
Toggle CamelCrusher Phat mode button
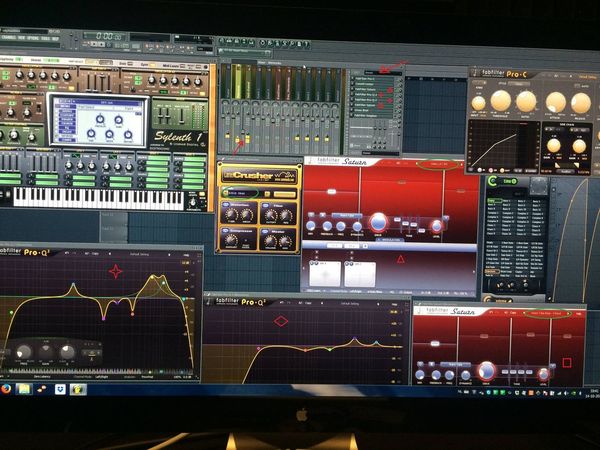tap(245, 241)
